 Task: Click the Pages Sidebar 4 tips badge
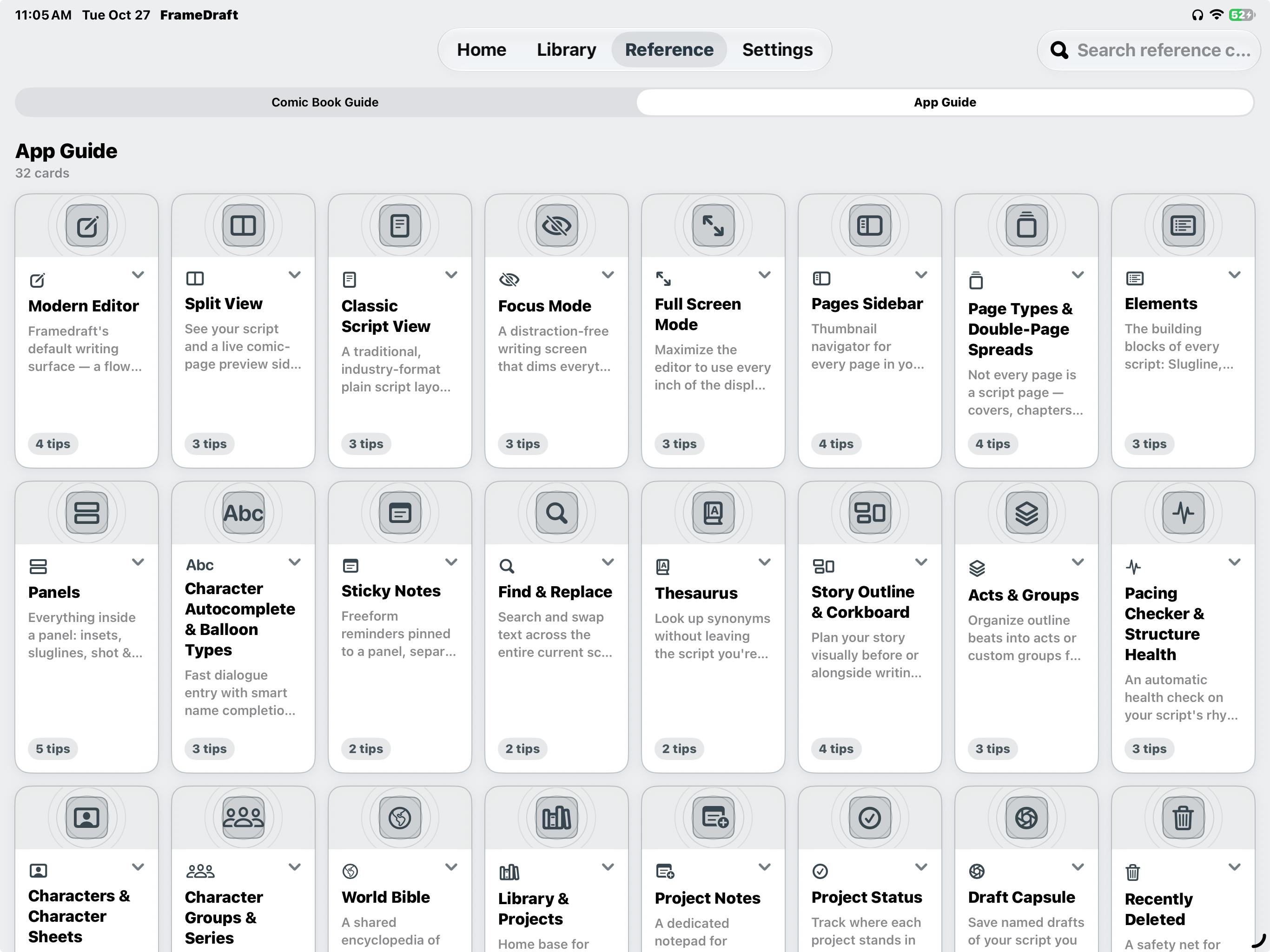pyautogui.click(x=836, y=444)
